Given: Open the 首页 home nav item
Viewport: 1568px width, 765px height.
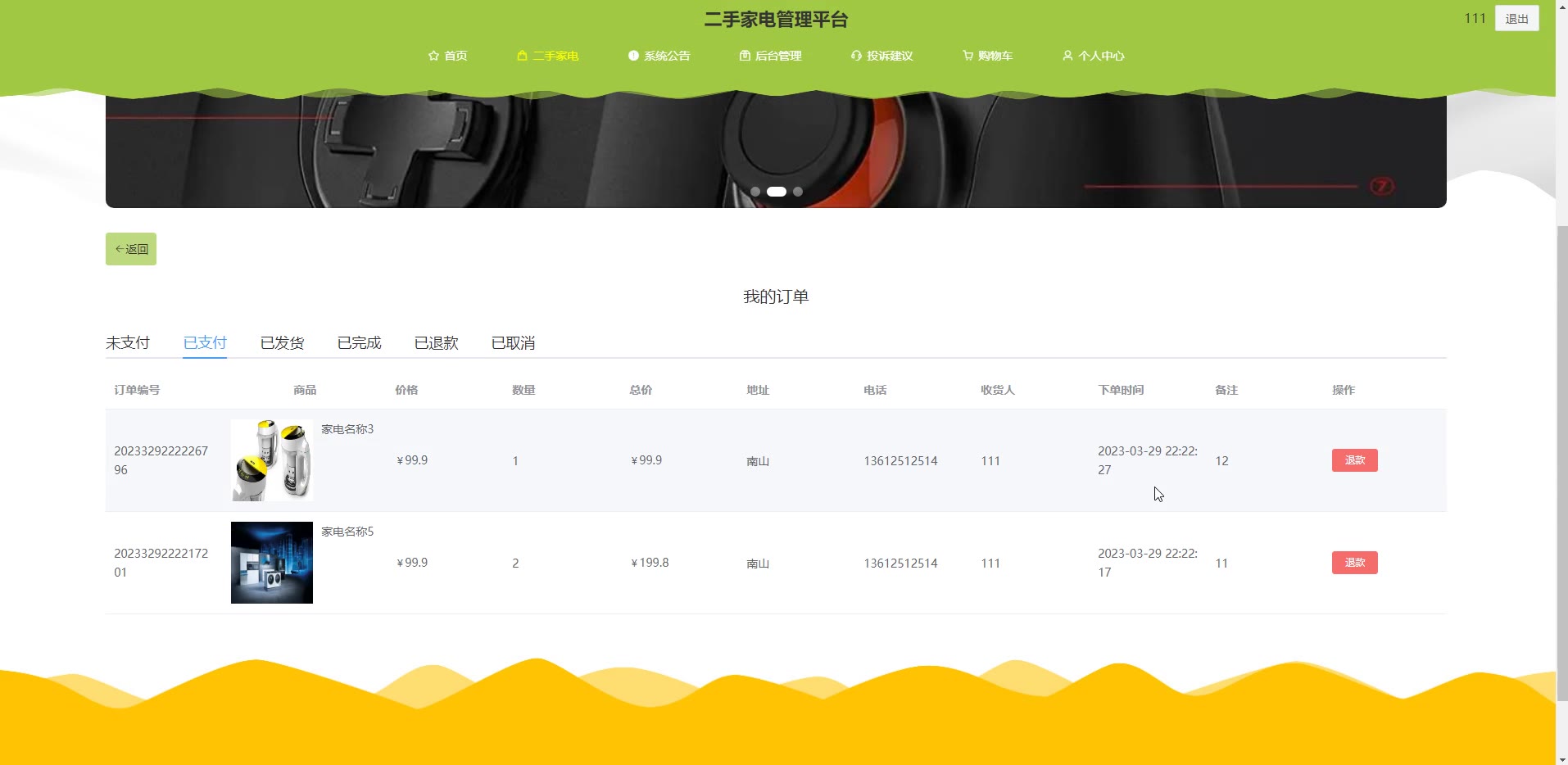Looking at the screenshot, I should pos(447,56).
